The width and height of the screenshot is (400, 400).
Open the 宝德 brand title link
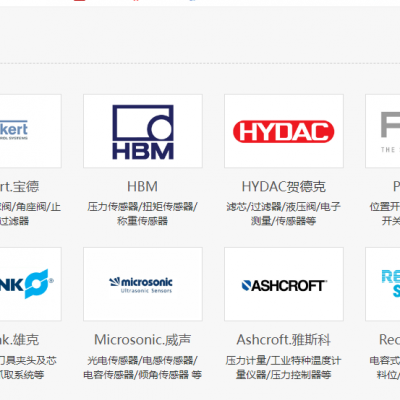[19, 187]
